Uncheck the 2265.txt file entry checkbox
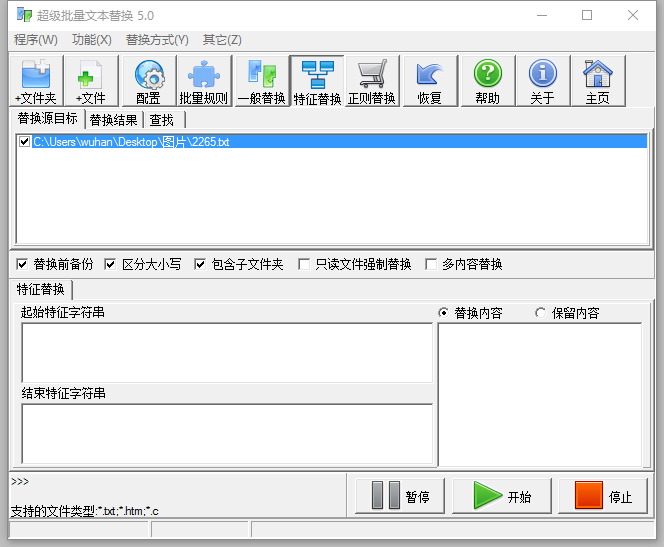664x547 pixels. [25, 142]
